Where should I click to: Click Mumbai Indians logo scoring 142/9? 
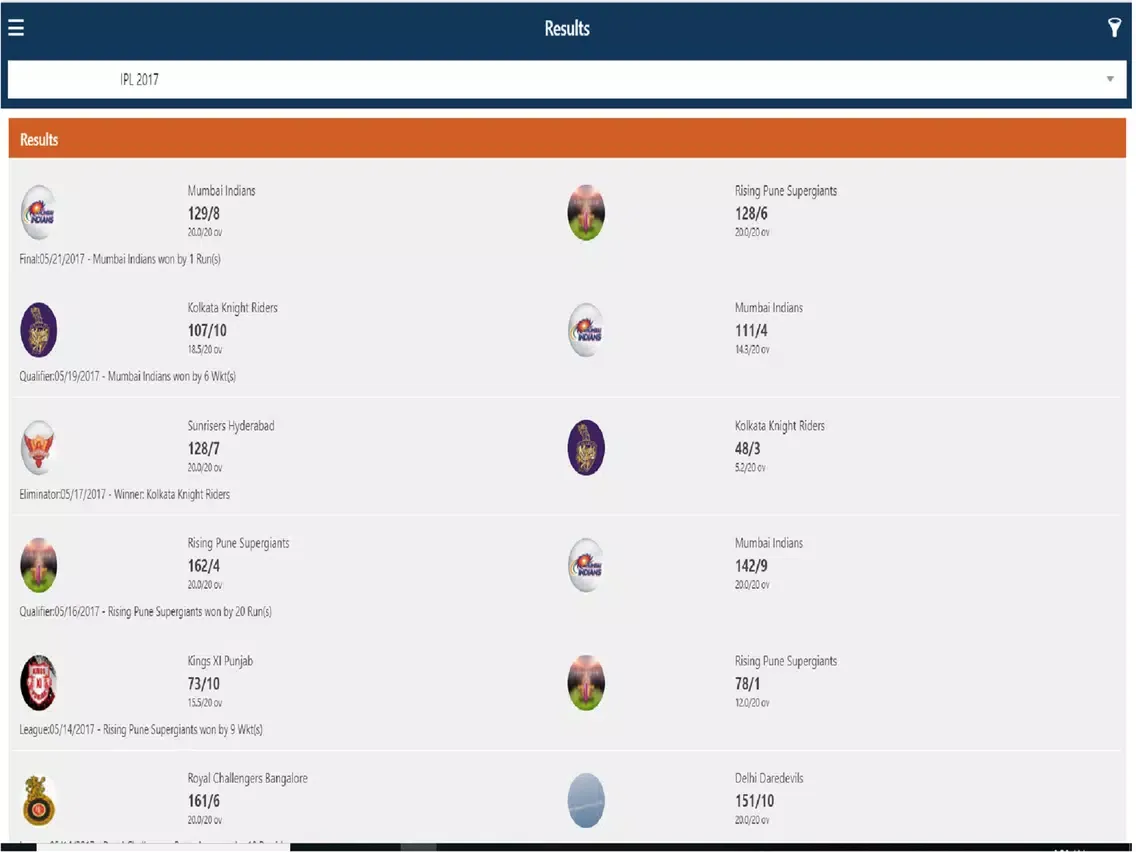point(585,564)
